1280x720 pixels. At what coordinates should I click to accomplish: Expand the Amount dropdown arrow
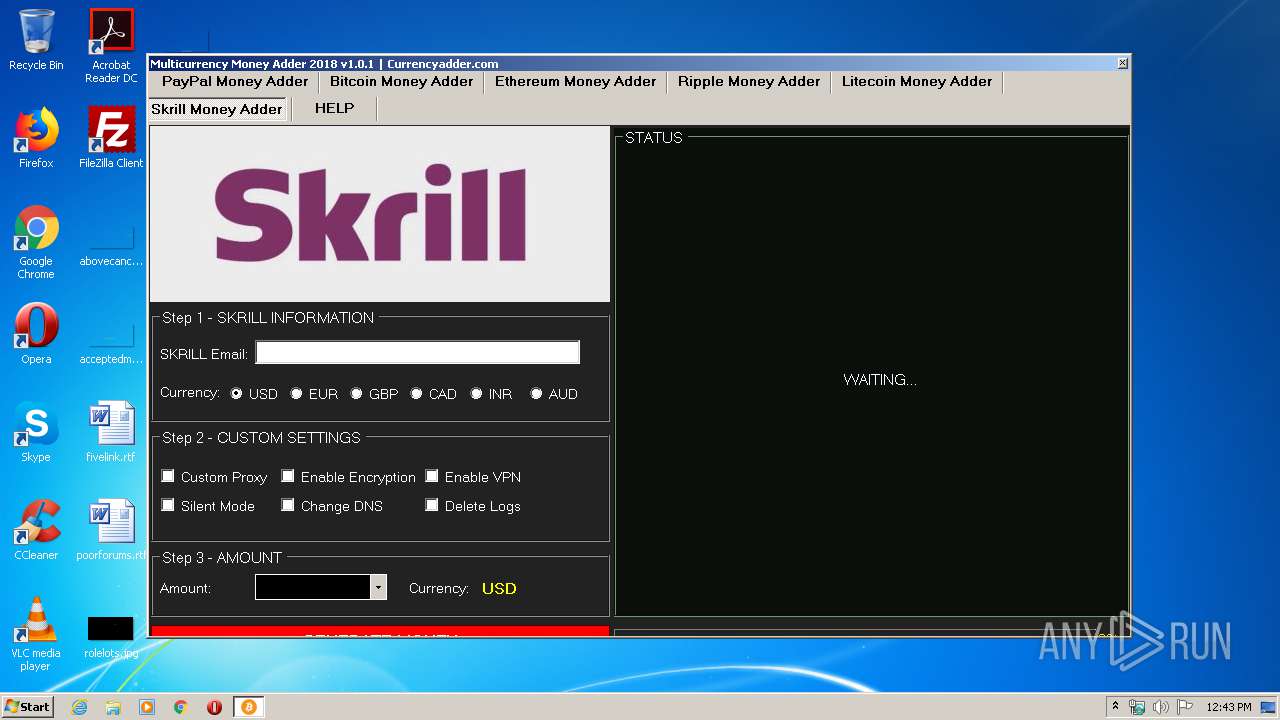pyautogui.click(x=378, y=588)
